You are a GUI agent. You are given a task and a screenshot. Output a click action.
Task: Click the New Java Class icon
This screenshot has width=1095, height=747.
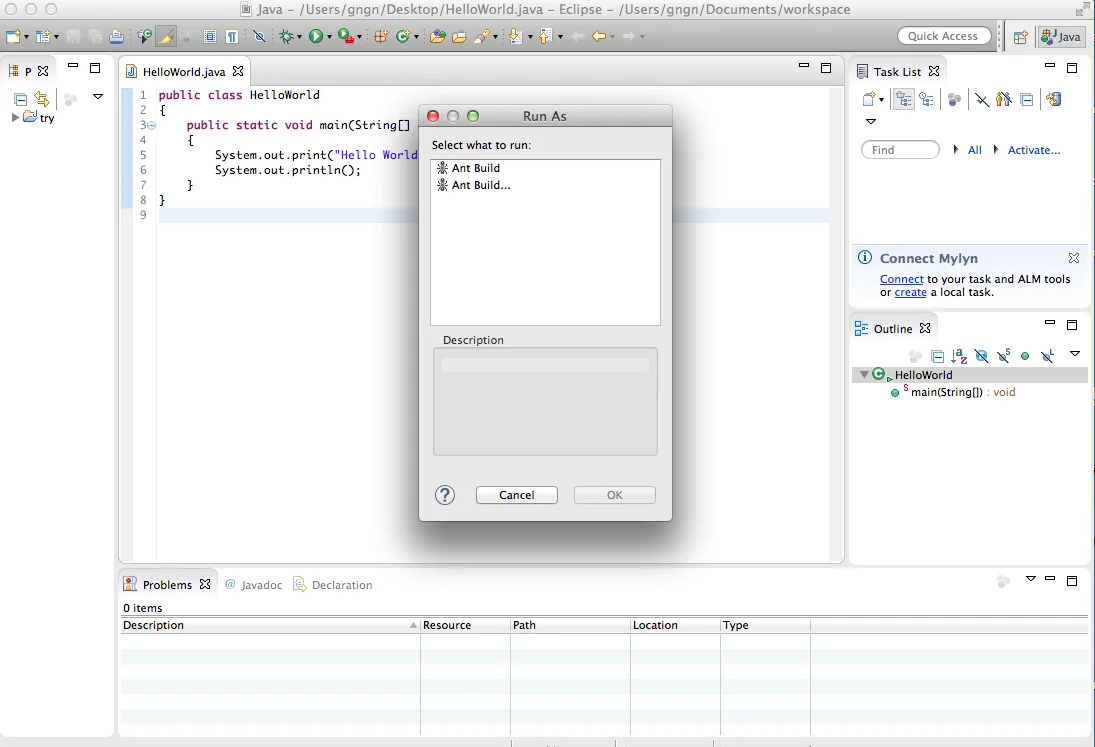pyautogui.click(x=403, y=36)
